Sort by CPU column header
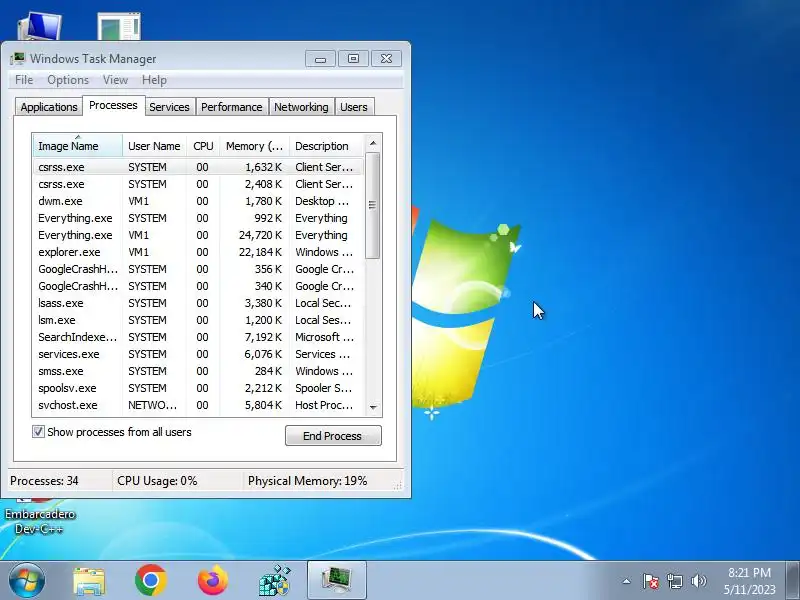 click(x=203, y=146)
